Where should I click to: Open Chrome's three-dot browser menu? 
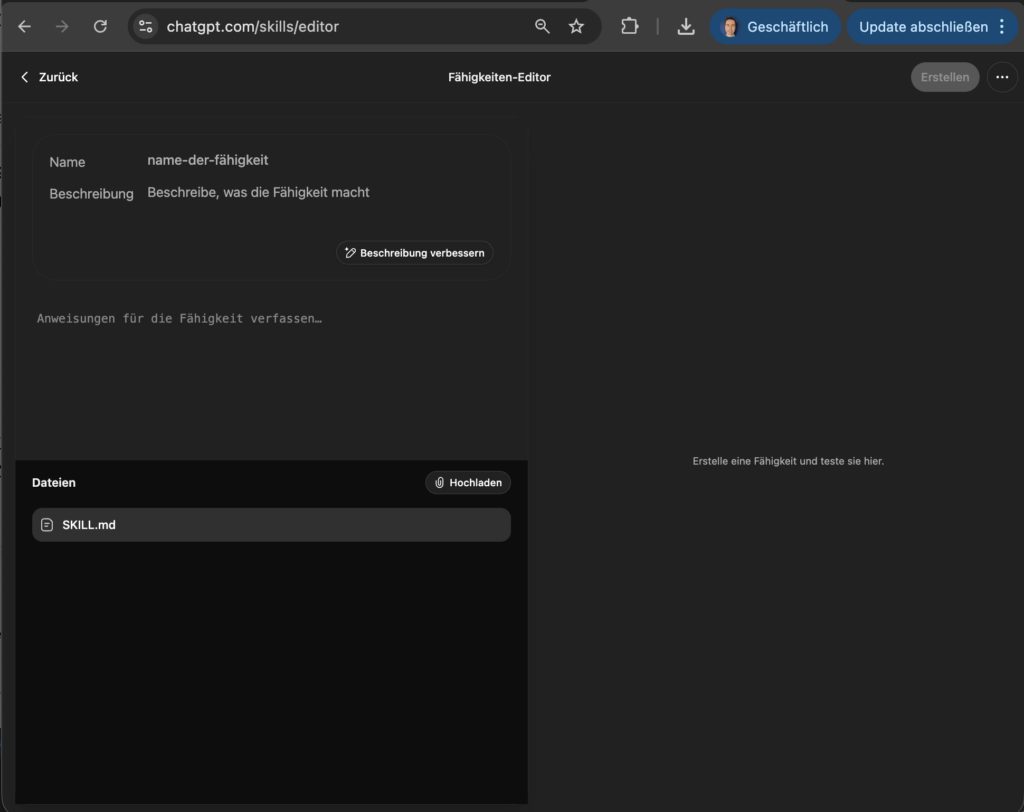[1003, 26]
